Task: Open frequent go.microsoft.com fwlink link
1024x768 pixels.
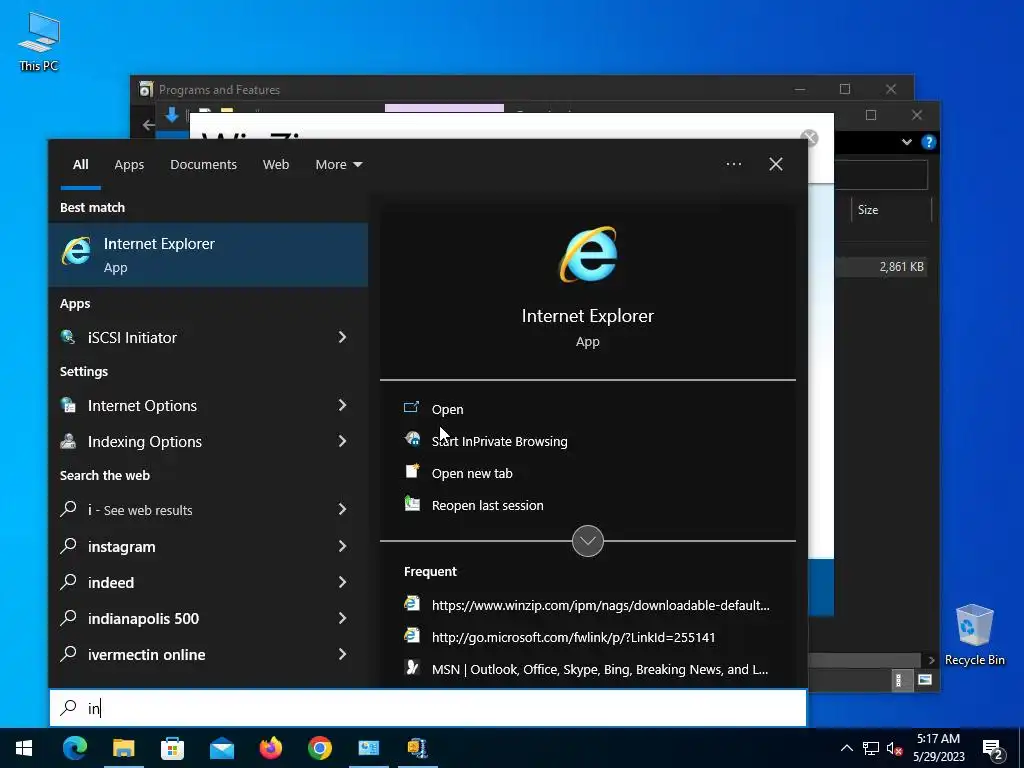Action: [x=573, y=637]
